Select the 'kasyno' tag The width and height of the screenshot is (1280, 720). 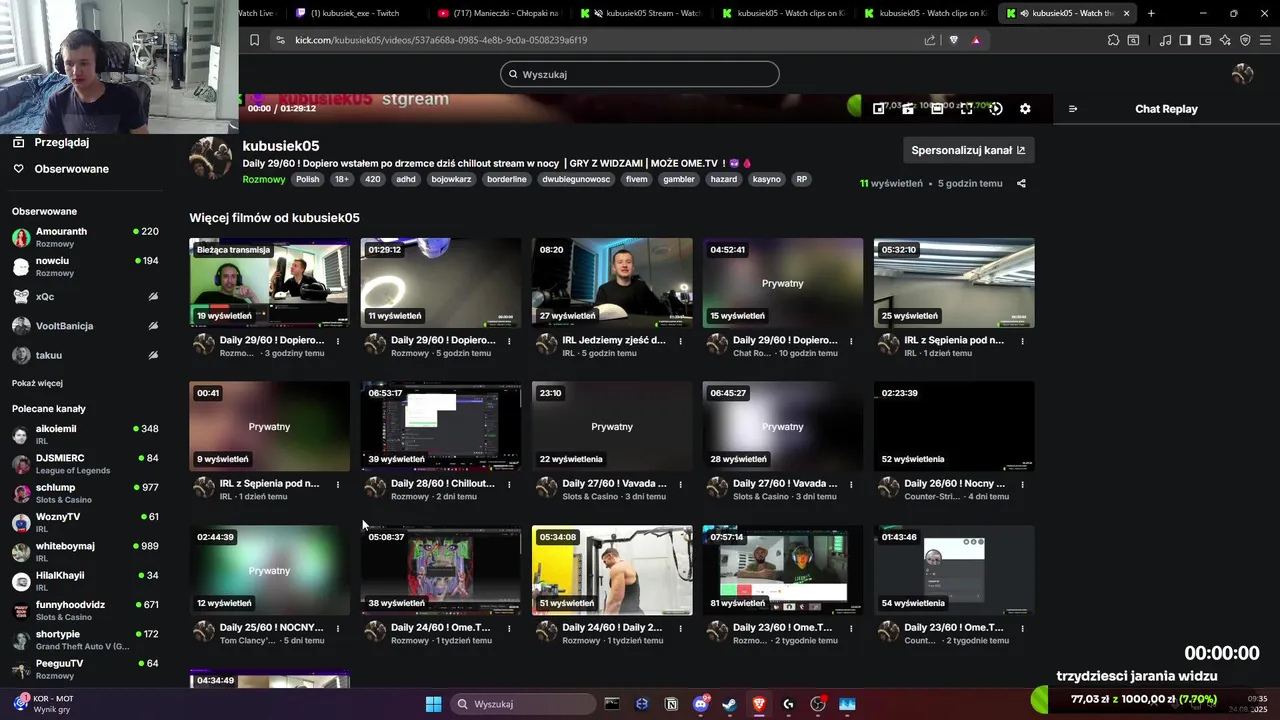click(767, 180)
